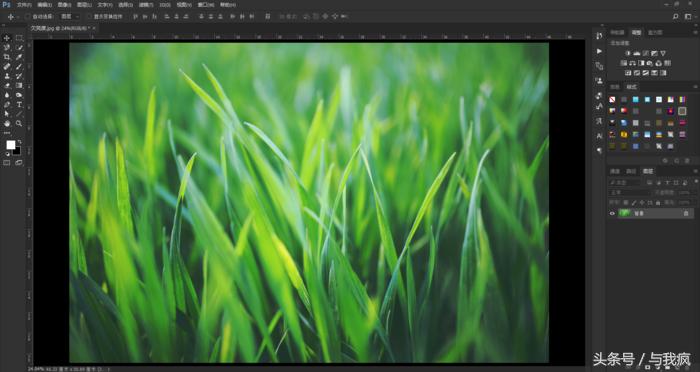Select the Eraser tool

tap(7, 85)
